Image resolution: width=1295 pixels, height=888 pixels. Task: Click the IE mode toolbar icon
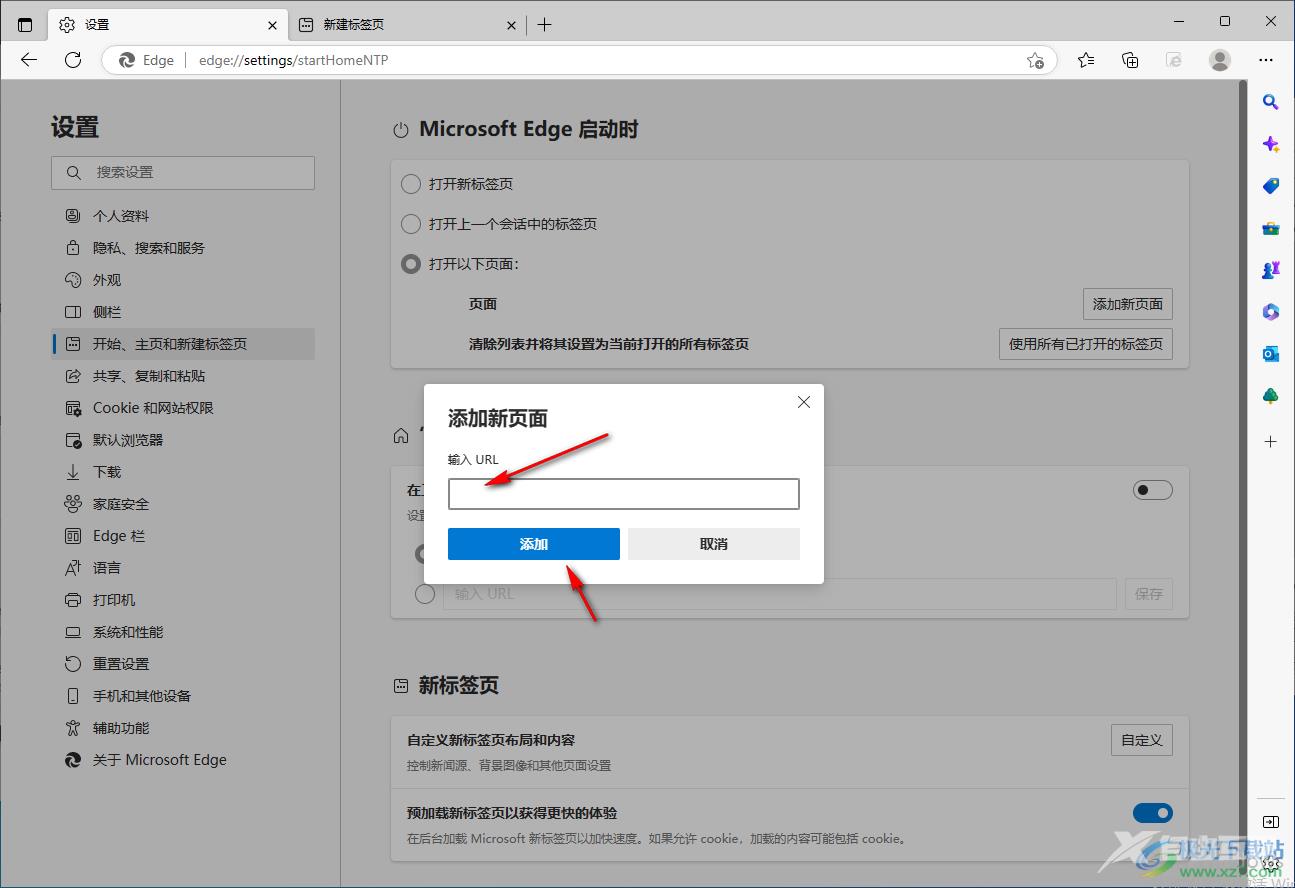1174,60
